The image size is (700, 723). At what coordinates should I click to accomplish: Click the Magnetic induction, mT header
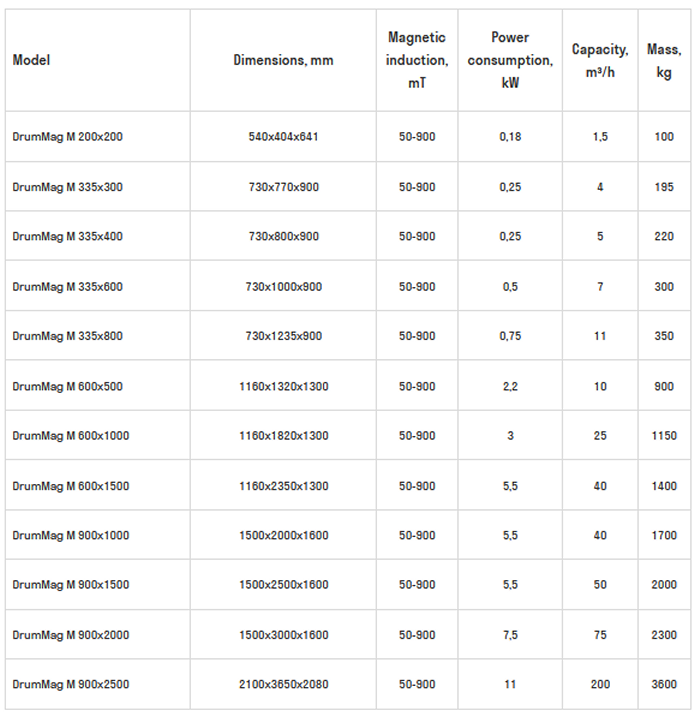(x=417, y=60)
